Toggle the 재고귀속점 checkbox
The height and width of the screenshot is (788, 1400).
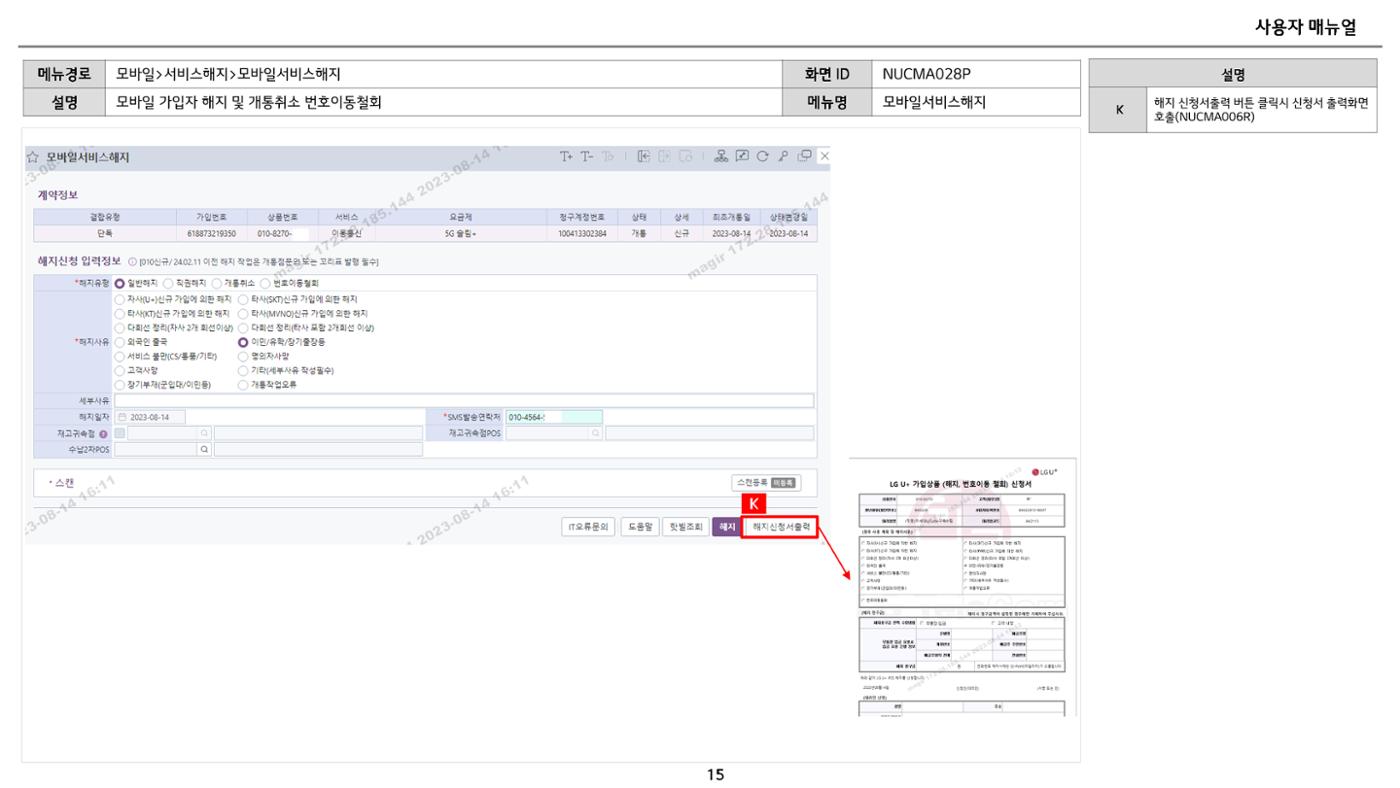(x=120, y=433)
